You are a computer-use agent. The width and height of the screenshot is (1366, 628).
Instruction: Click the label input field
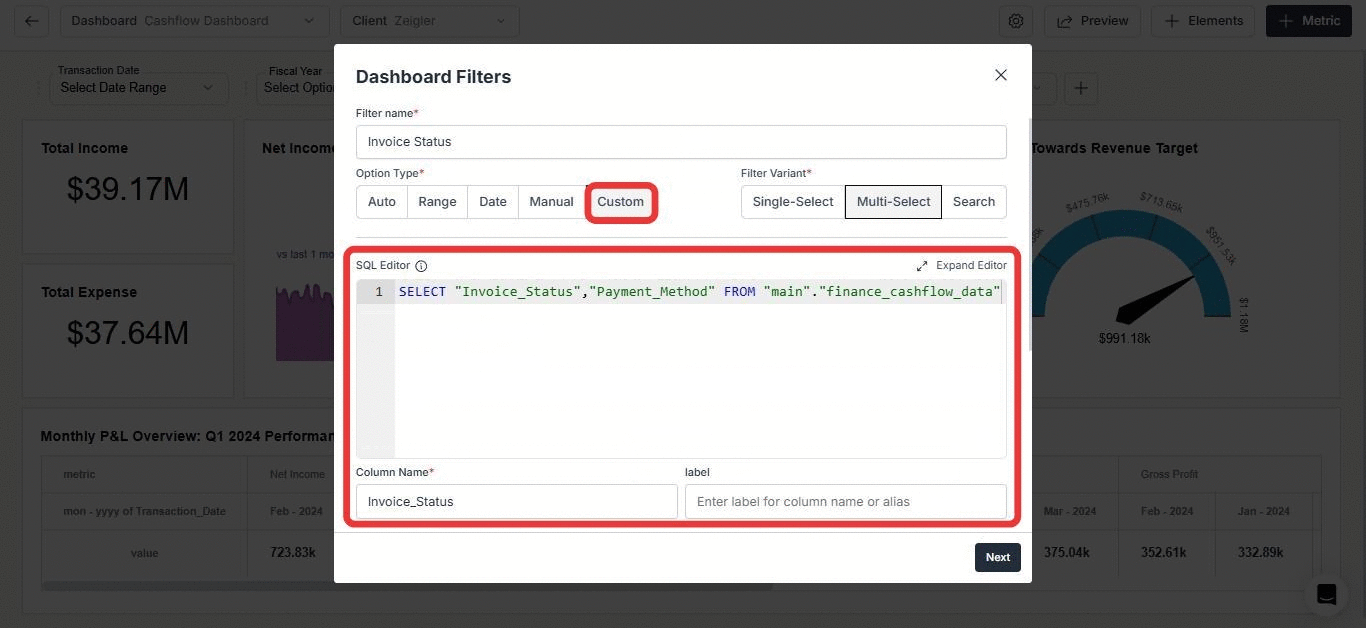846,502
